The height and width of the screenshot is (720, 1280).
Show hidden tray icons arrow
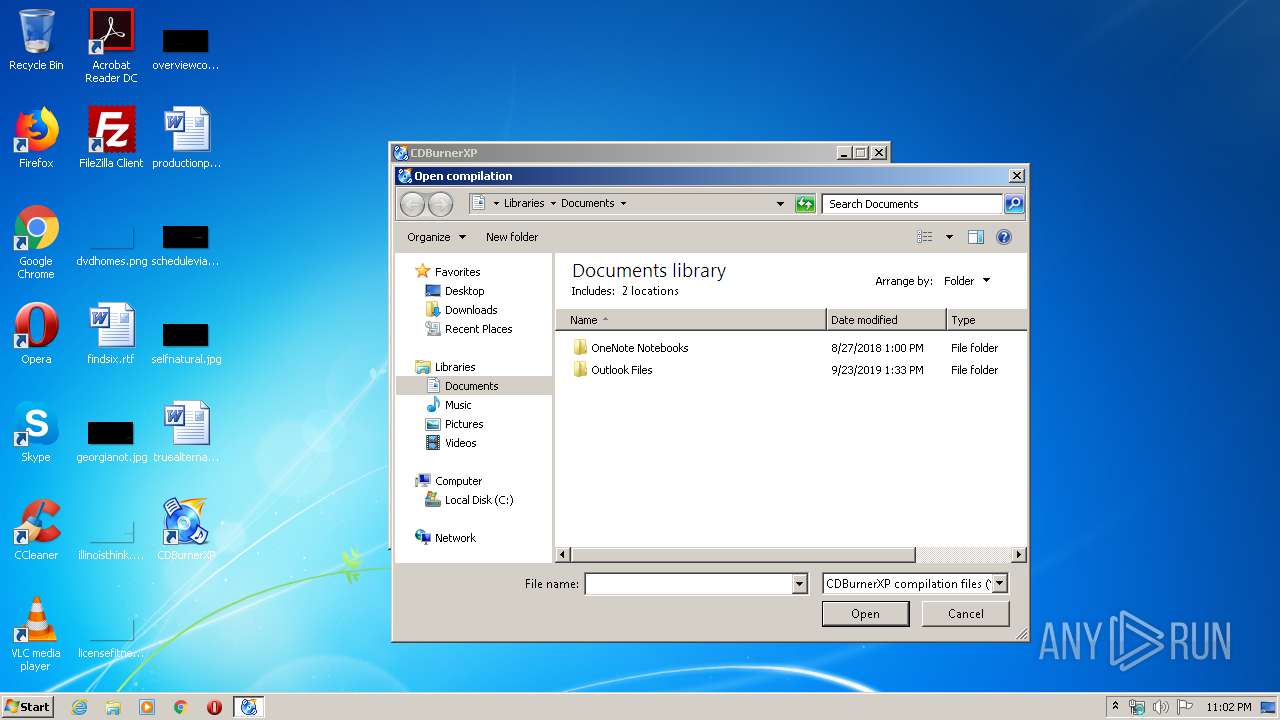(x=1115, y=707)
